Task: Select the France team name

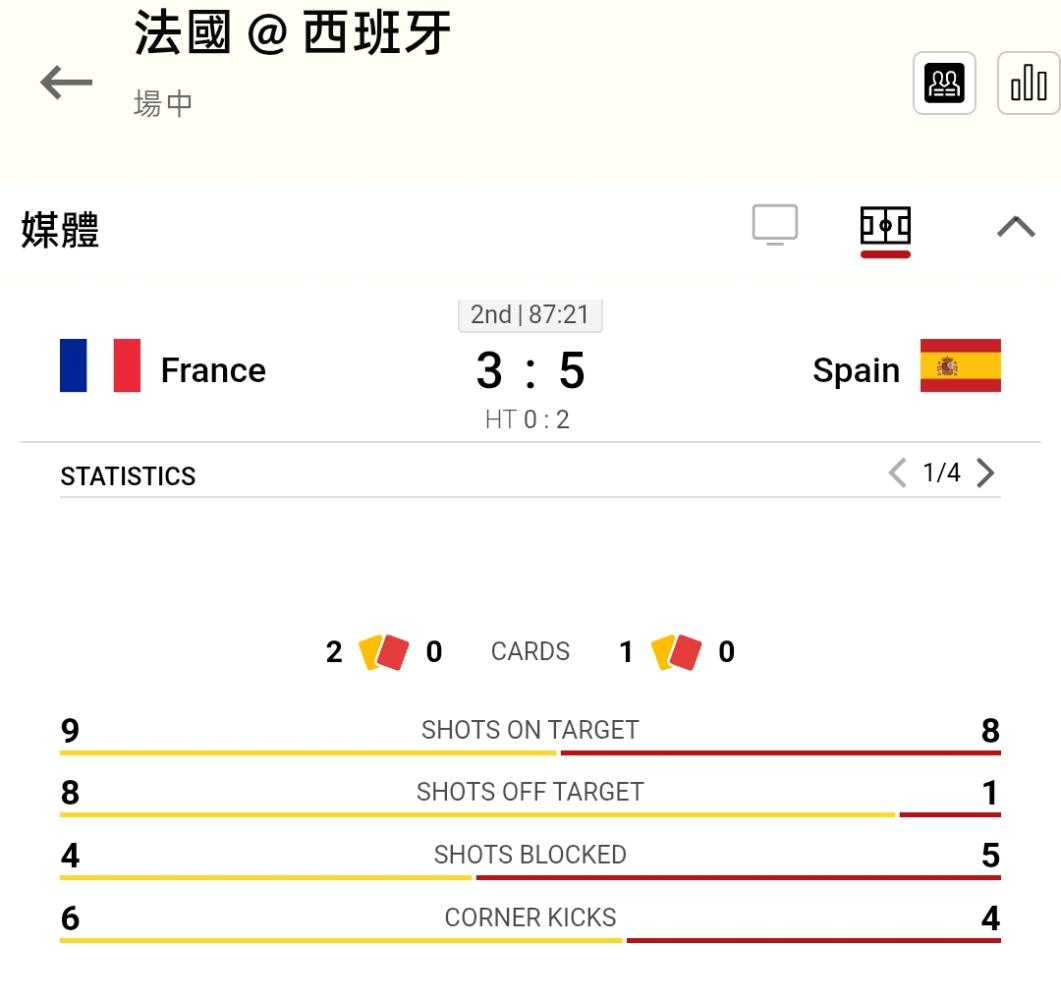Action: [x=213, y=370]
